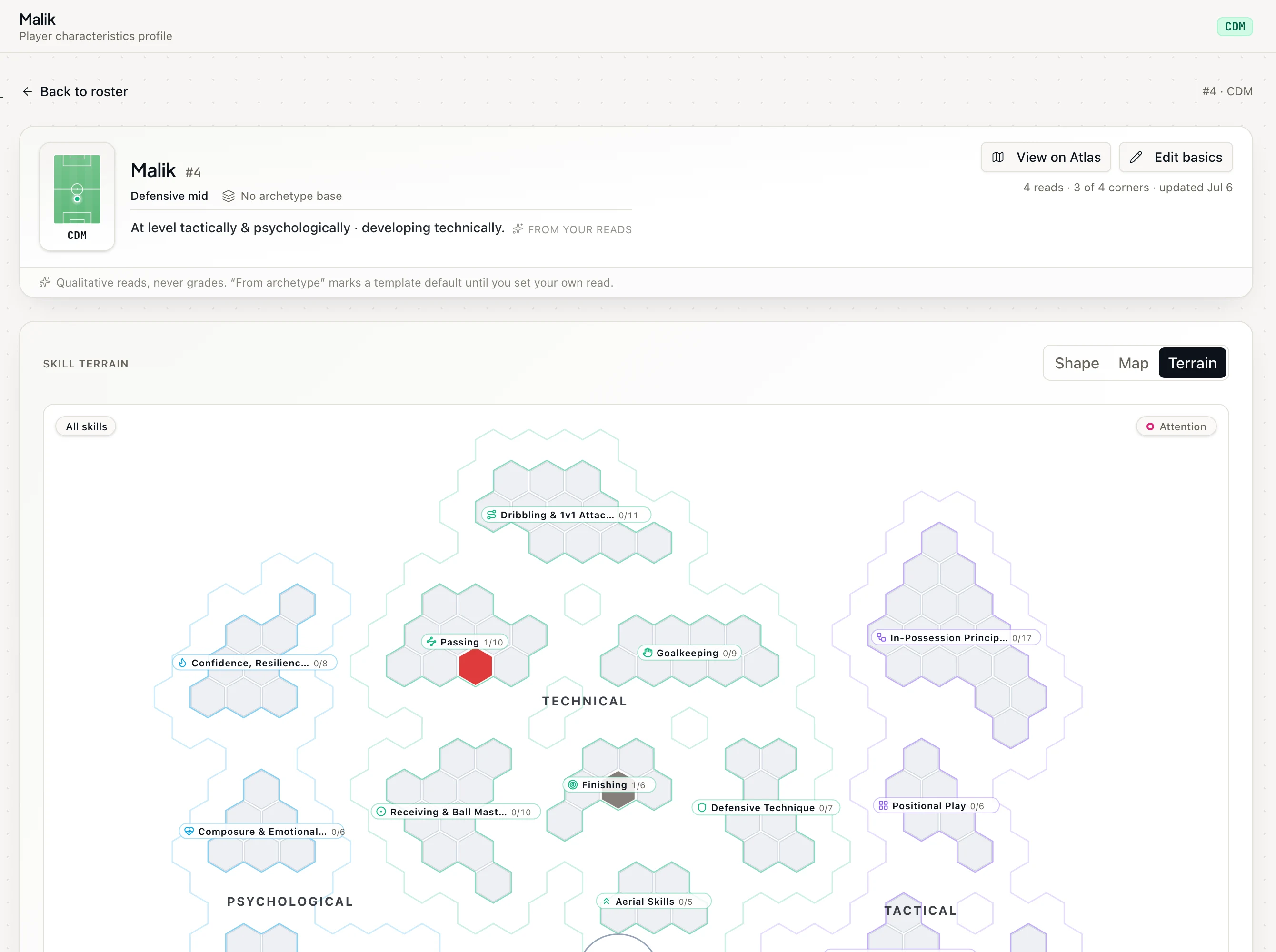Toggle the Attention filter chip
This screenshot has height=952, width=1276.
pos(1176,426)
